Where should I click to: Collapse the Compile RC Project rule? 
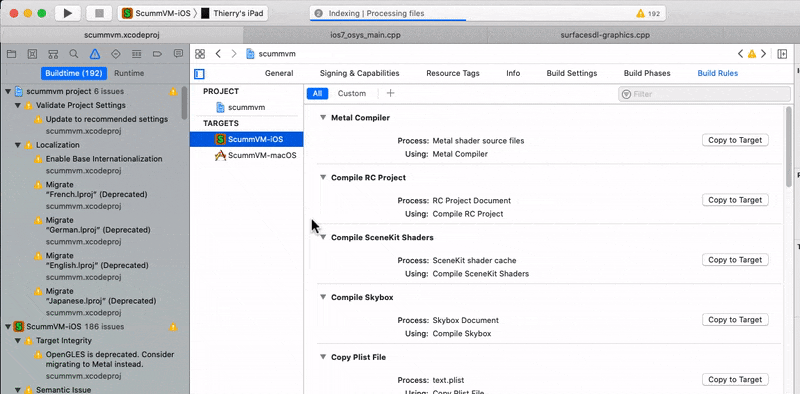322,178
